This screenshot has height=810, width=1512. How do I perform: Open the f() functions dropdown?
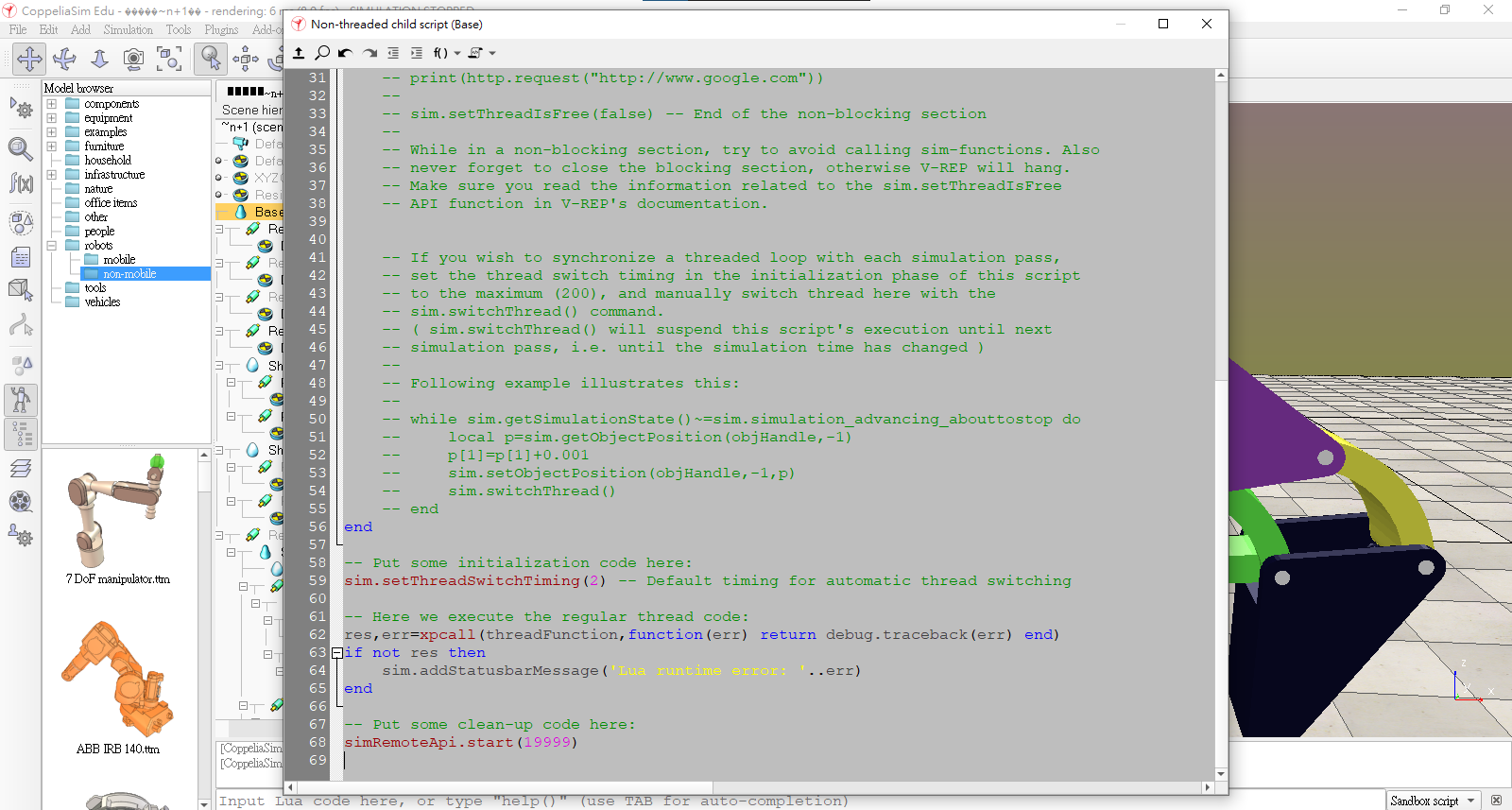coord(446,53)
